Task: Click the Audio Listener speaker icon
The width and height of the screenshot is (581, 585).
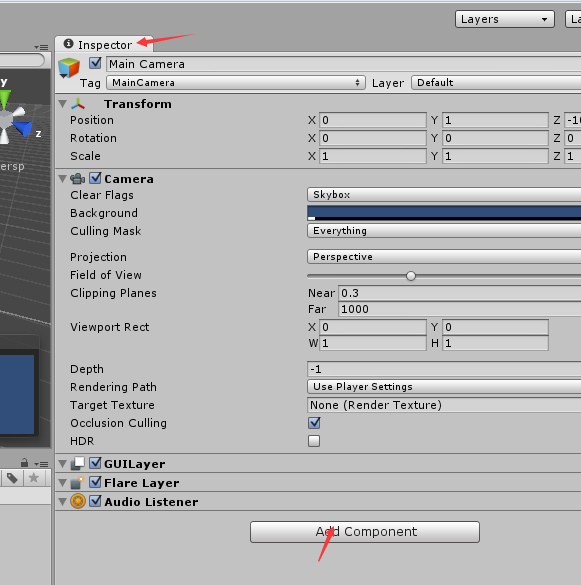Action: click(78, 501)
